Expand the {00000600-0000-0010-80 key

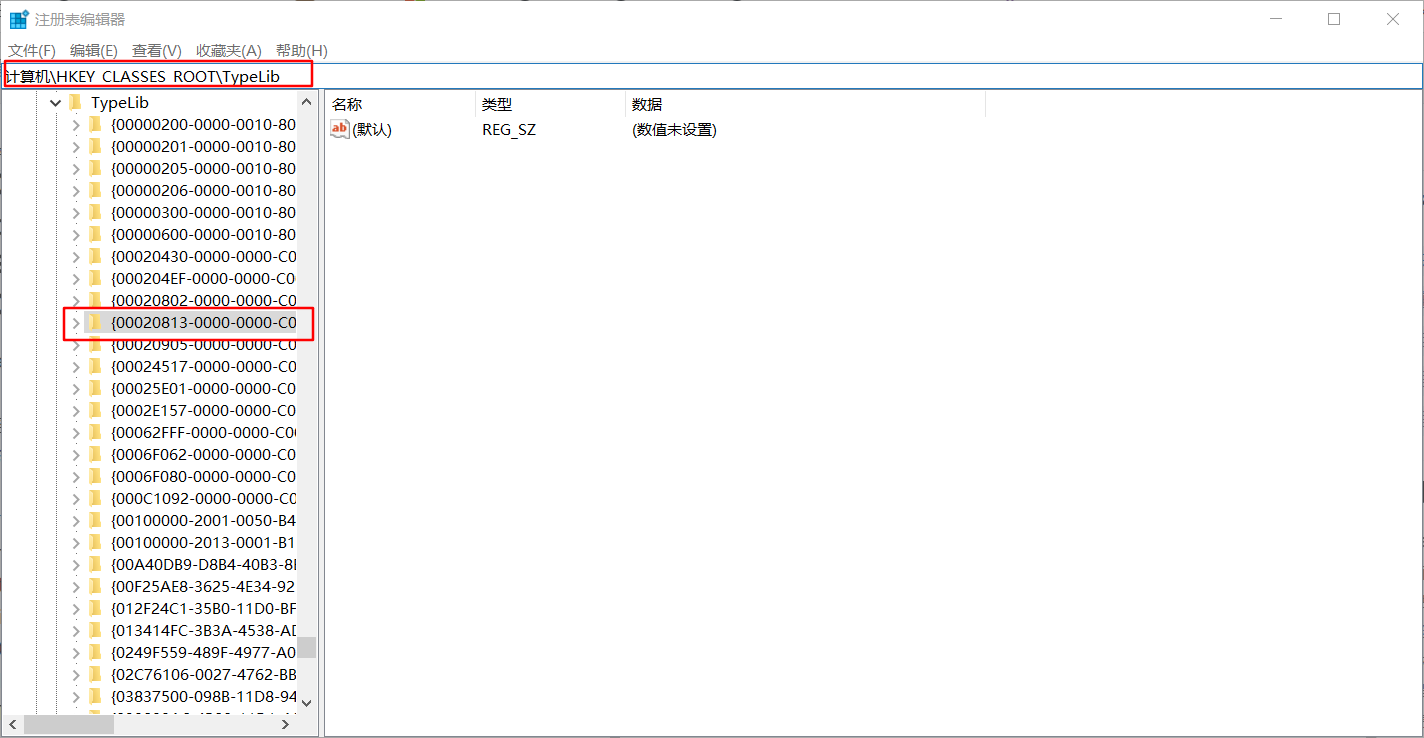(76, 234)
